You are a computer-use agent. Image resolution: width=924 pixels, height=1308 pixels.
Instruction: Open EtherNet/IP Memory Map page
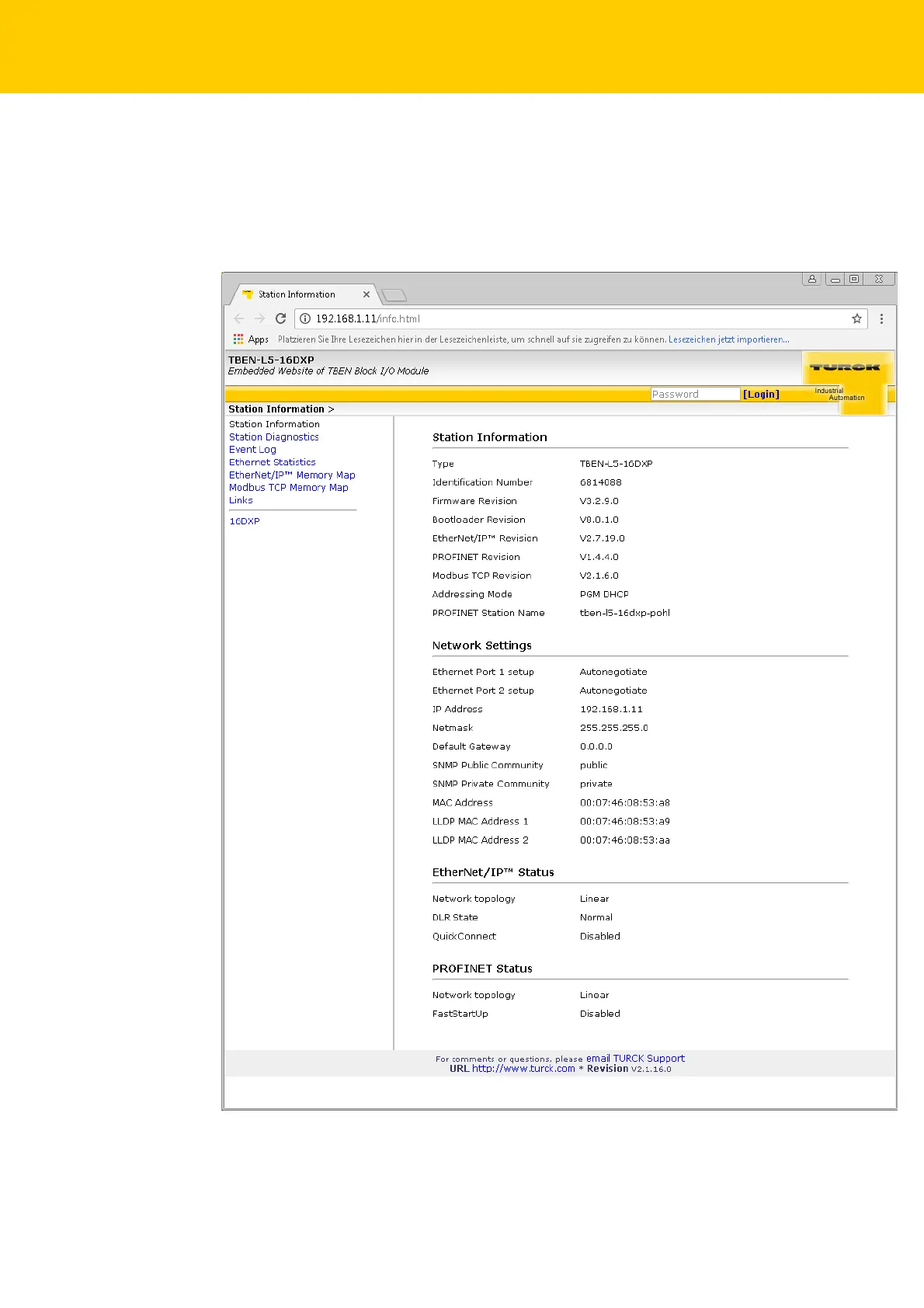click(x=292, y=475)
